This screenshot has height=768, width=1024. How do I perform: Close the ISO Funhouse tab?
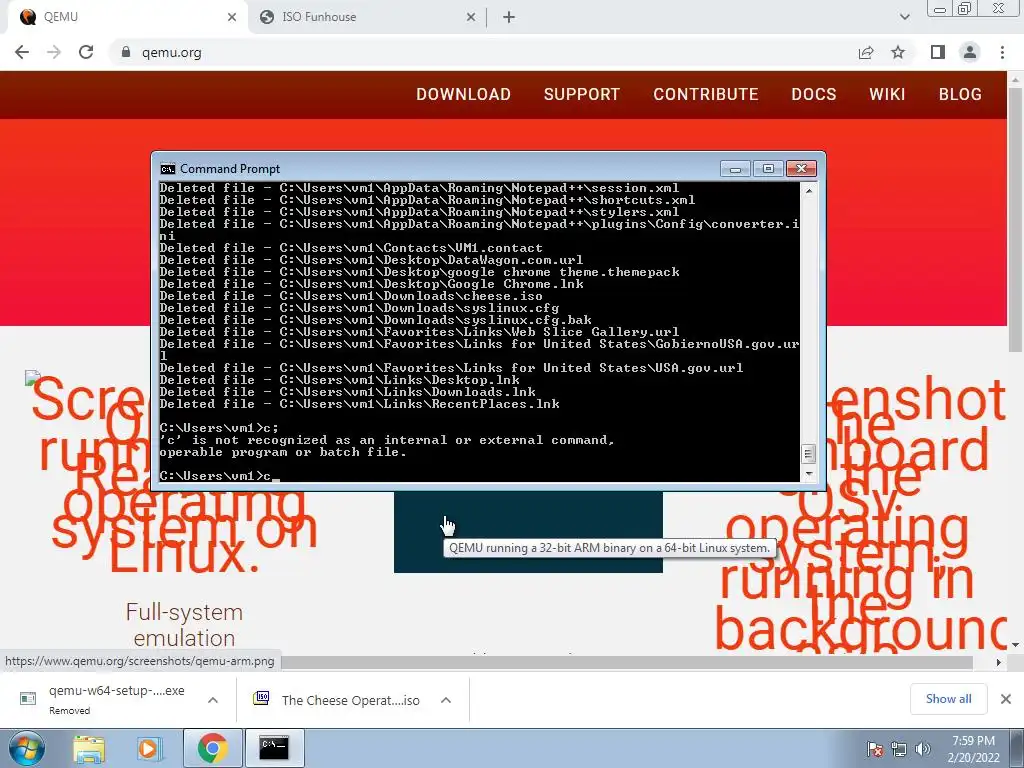tap(471, 17)
